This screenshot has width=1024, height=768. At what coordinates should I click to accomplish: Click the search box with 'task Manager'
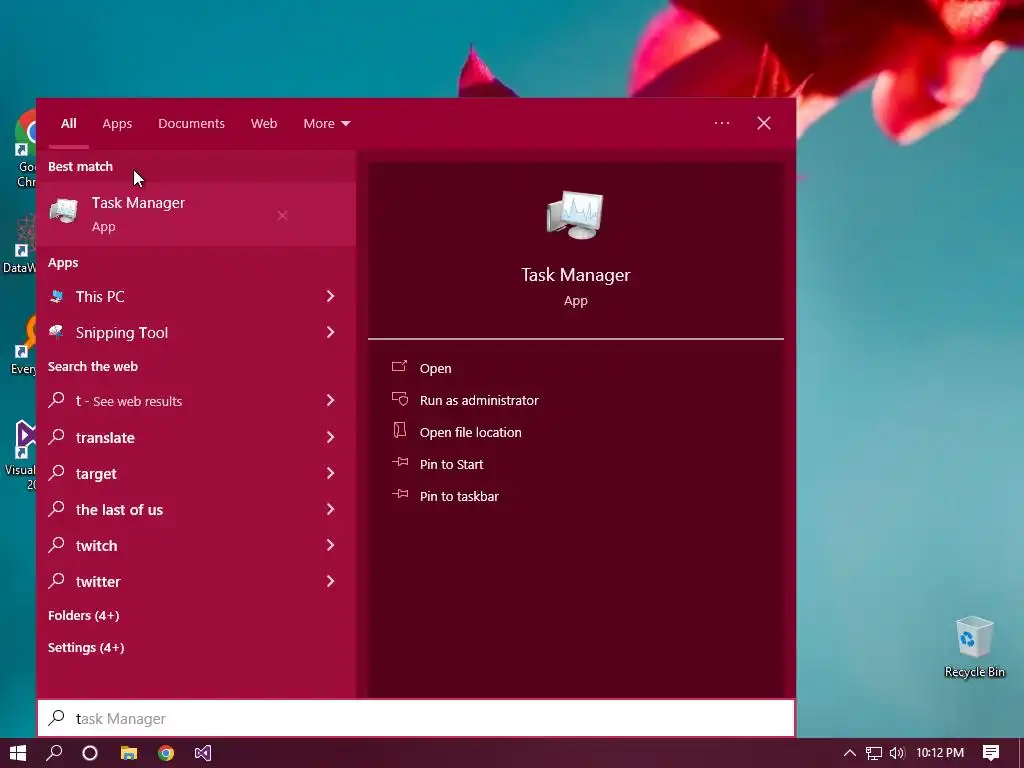tap(416, 718)
